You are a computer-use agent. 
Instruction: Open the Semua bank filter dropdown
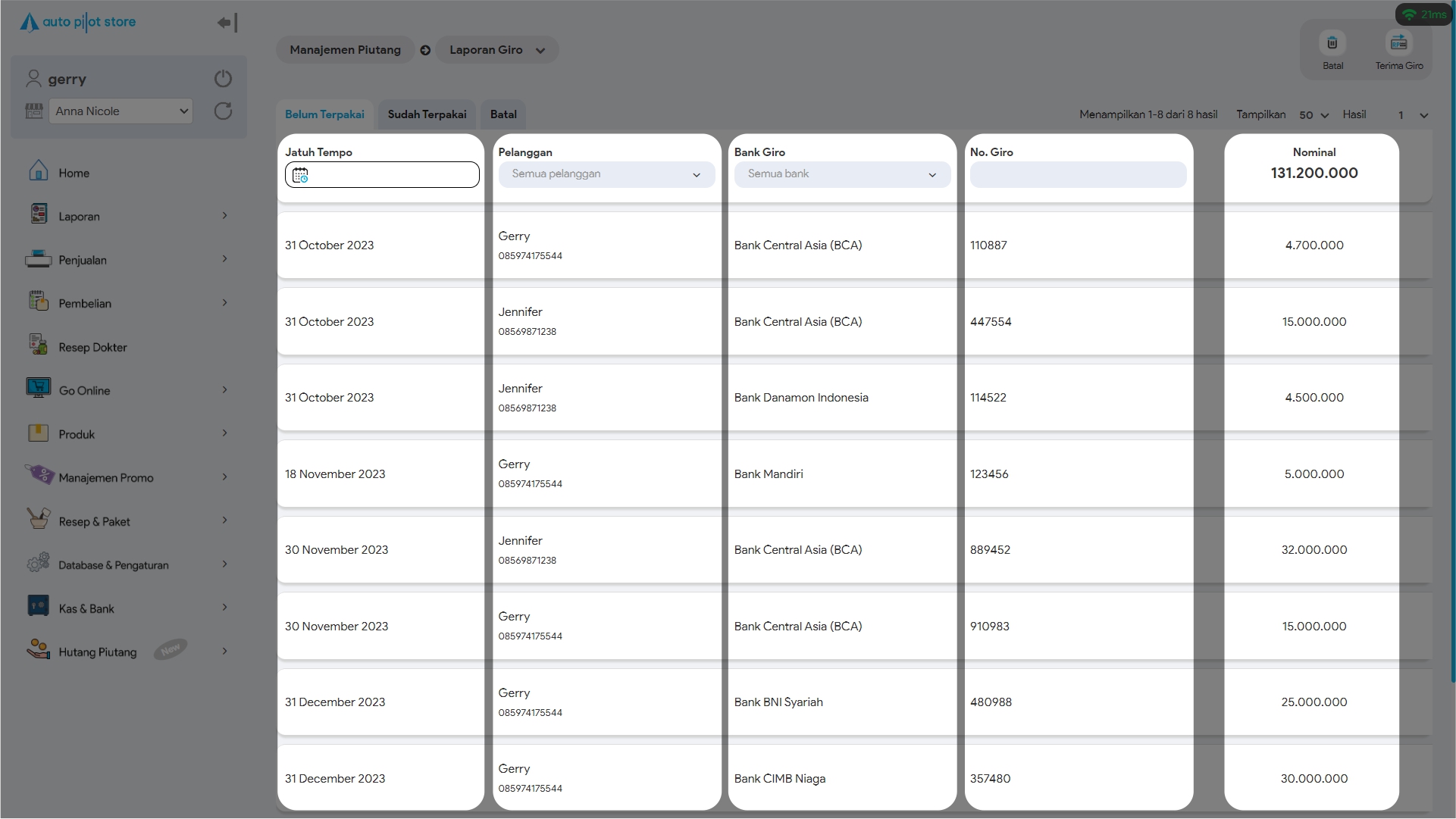coord(841,174)
